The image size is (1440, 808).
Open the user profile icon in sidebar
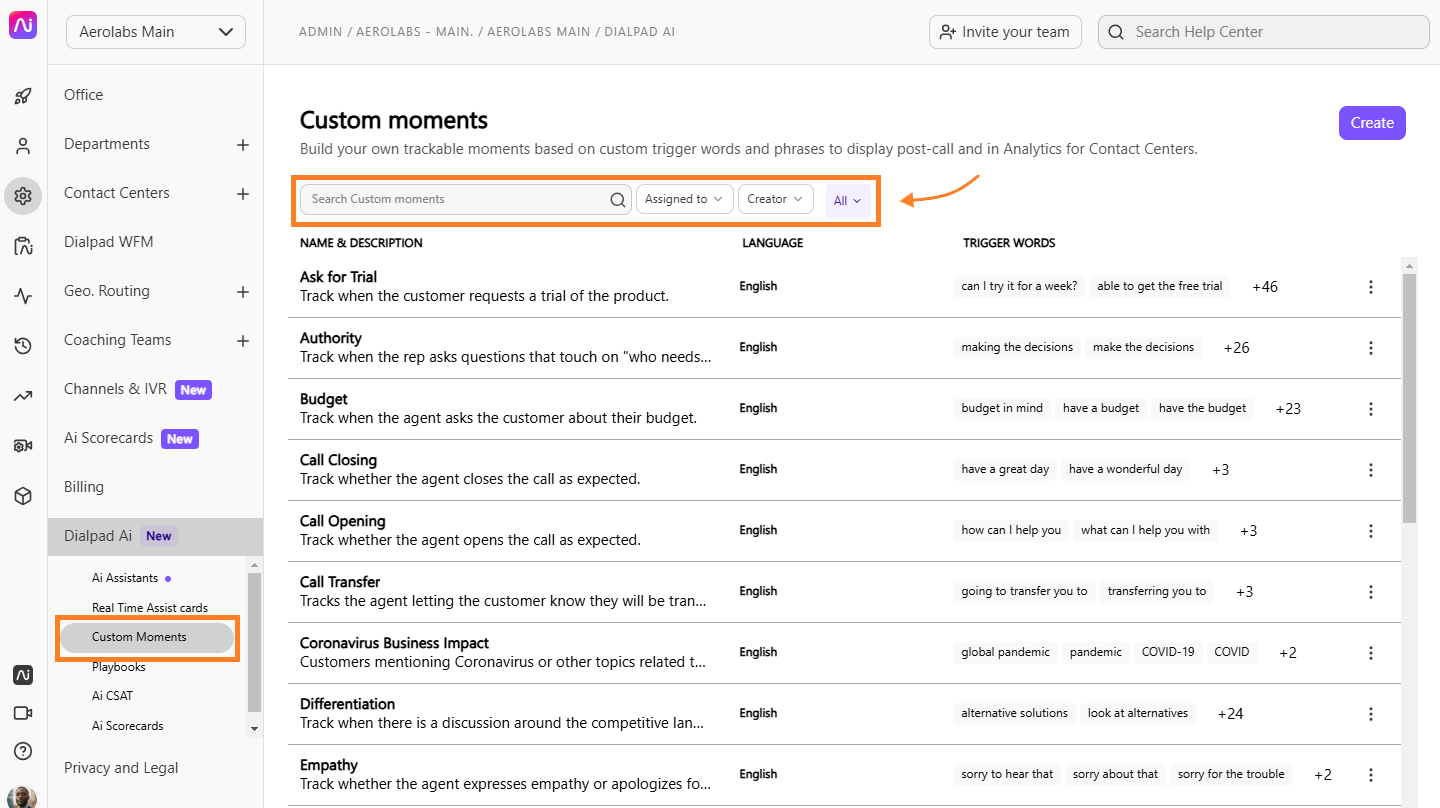[x=23, y=146]
